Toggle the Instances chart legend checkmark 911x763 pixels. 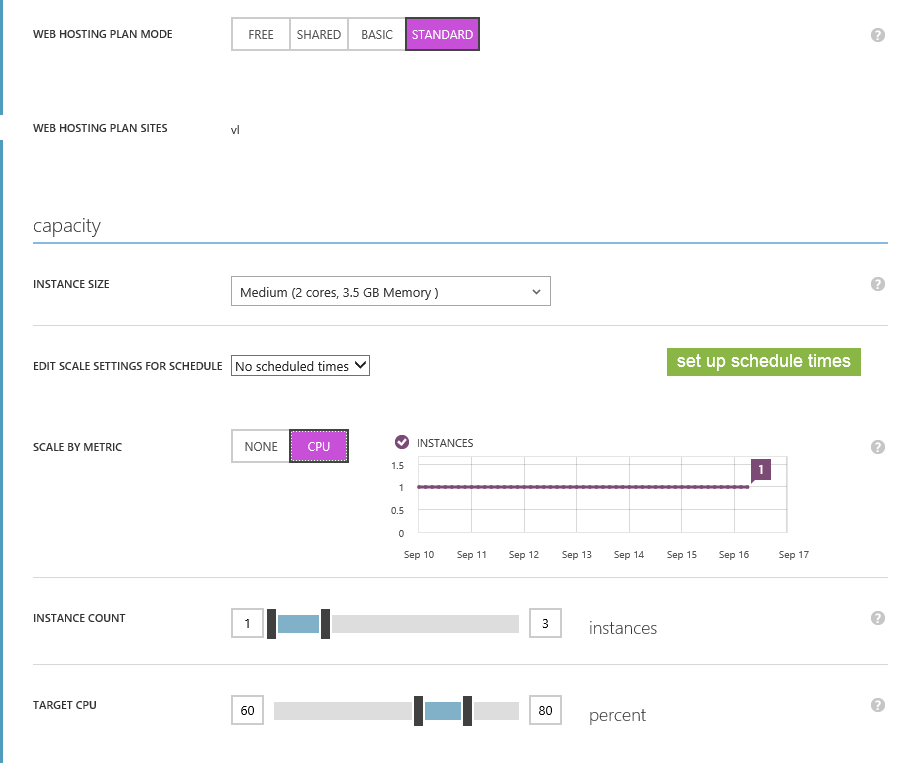(402, 442)
